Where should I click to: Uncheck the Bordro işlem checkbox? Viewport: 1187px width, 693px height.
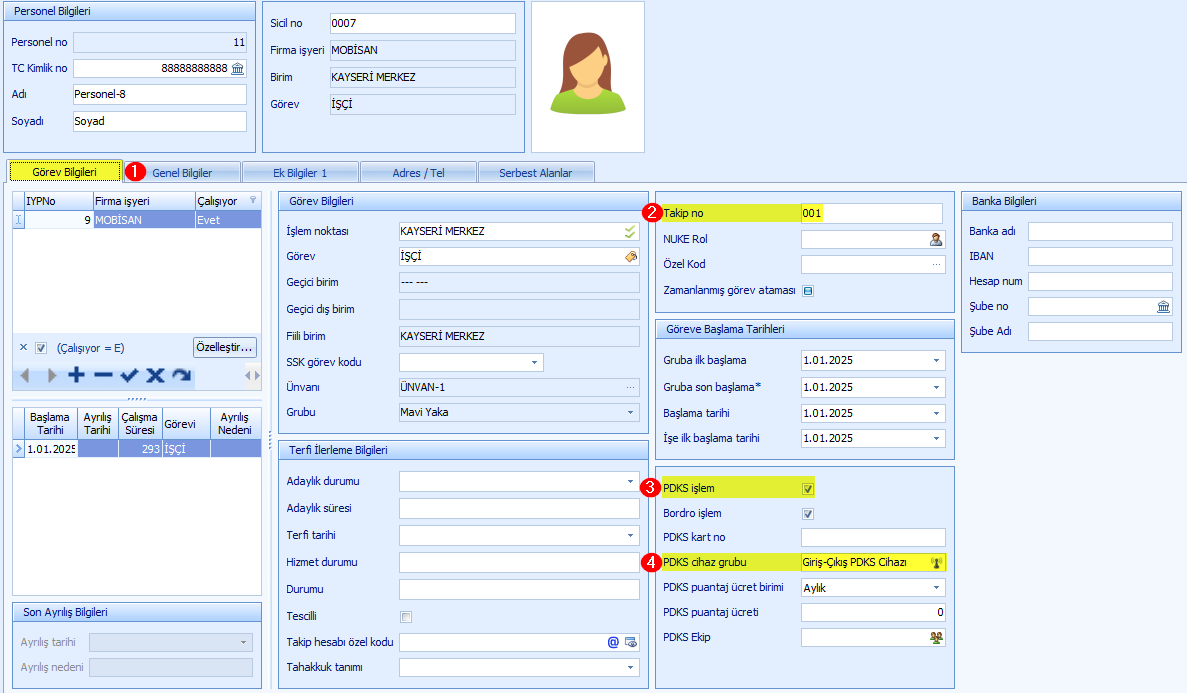click(x=808, y=514)
